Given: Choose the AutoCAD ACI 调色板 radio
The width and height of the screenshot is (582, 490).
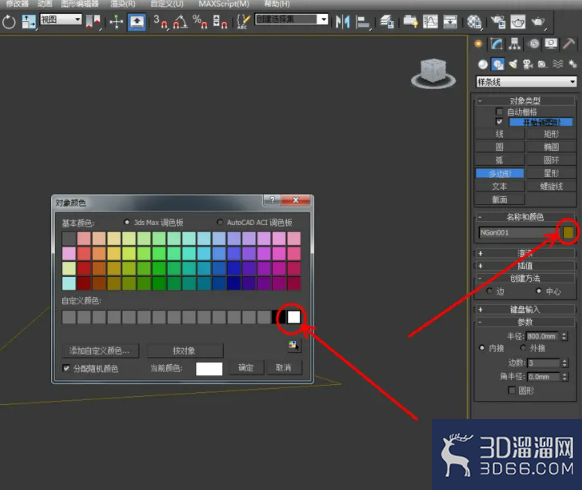Looking at the screenshot, I should 220,222.
